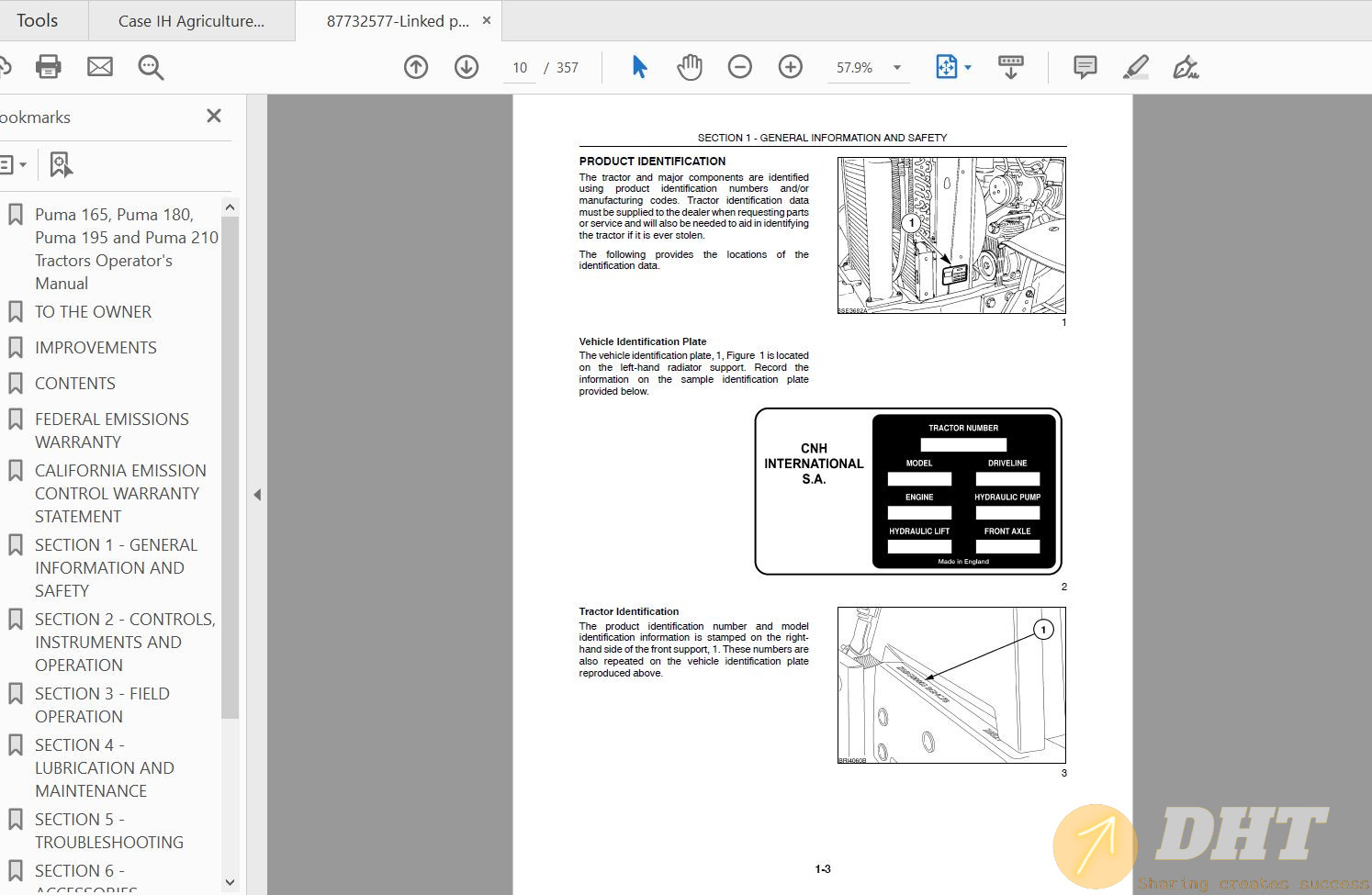Viewport: 1372px width, 895px height.
Task: Zoom out with the minus icon
Action: [739, 67]
